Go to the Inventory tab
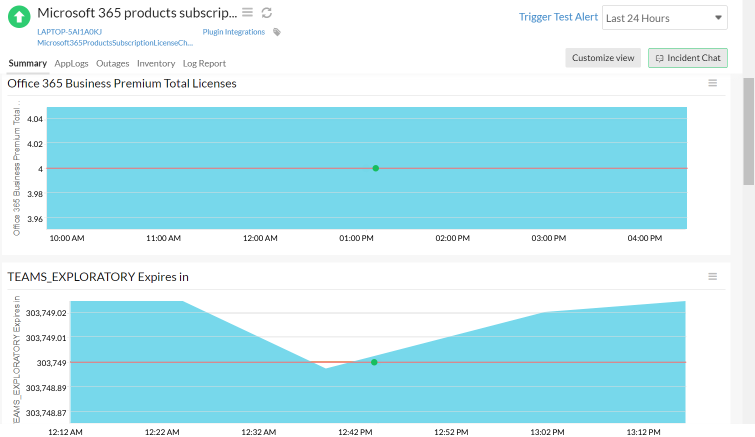The height and width of the screenshot is (437, 755). 156,64
